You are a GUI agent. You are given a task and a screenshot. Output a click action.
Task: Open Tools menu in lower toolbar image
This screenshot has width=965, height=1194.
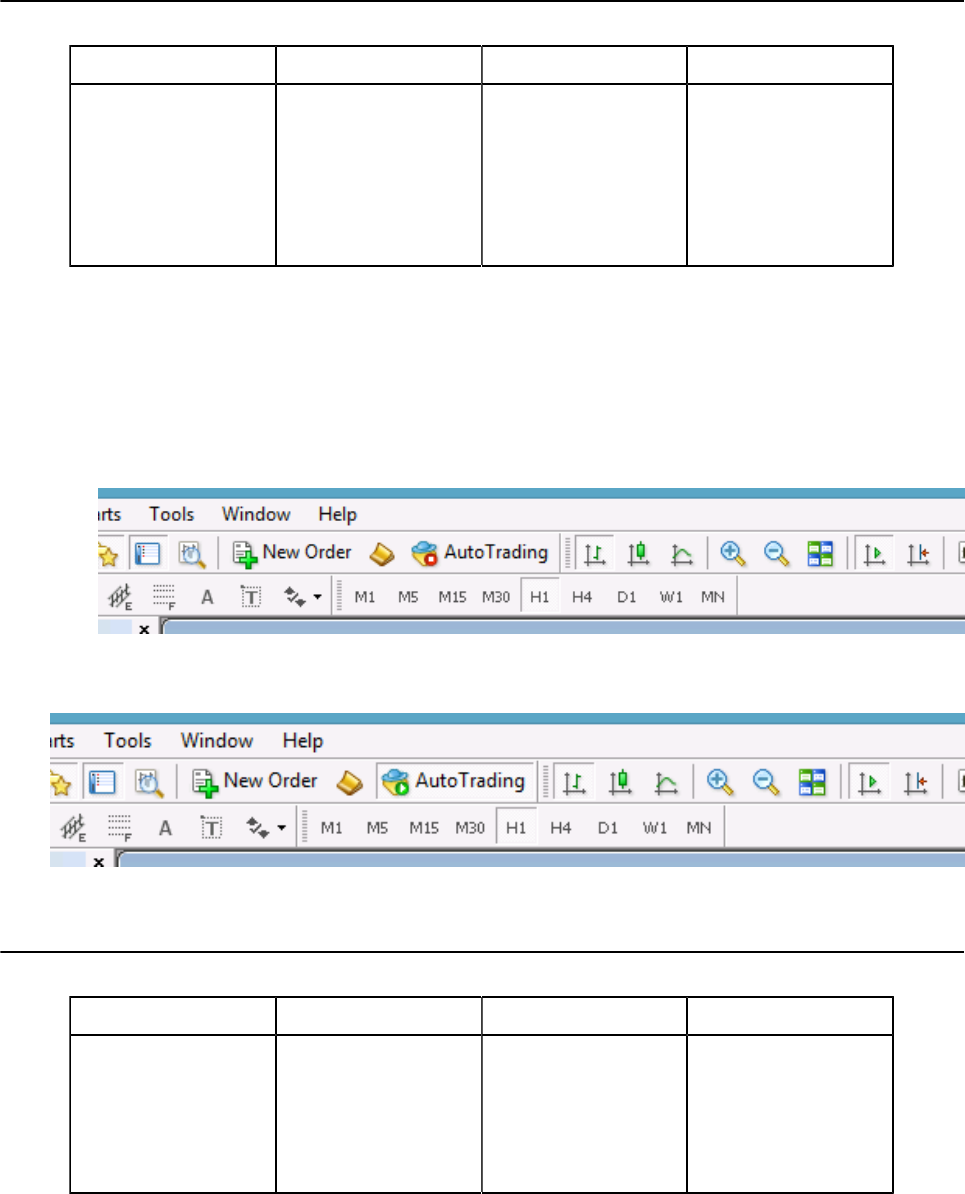[x=128, y=740]
